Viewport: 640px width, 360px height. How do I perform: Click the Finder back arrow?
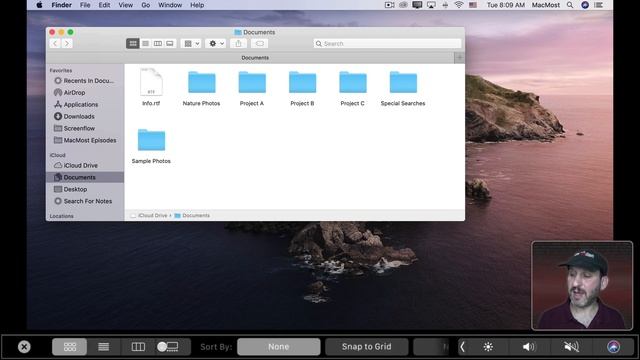point(55,43)
